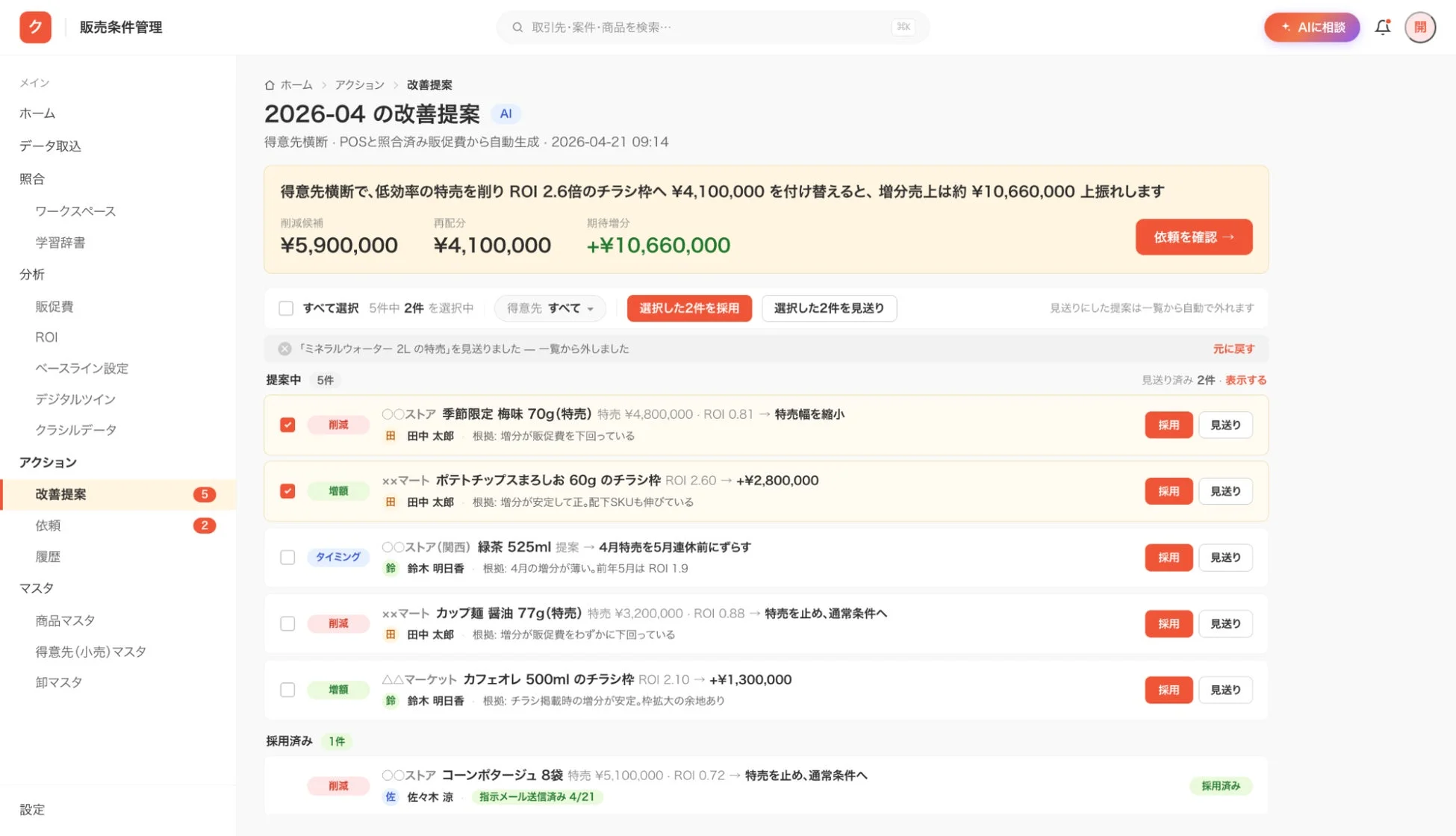Click the orange ク app logo
The height and width of the screenshot is (836, 1456).
pyautogui.click(x=35, y=28)
